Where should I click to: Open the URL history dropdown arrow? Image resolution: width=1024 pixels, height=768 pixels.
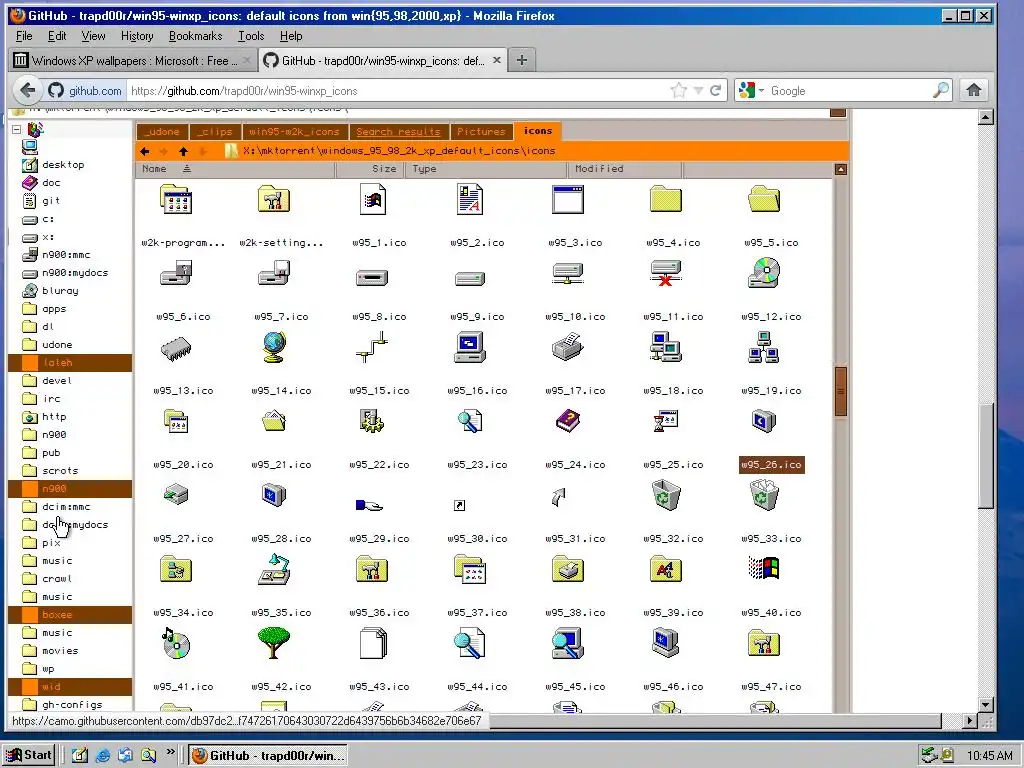[698, 91]
